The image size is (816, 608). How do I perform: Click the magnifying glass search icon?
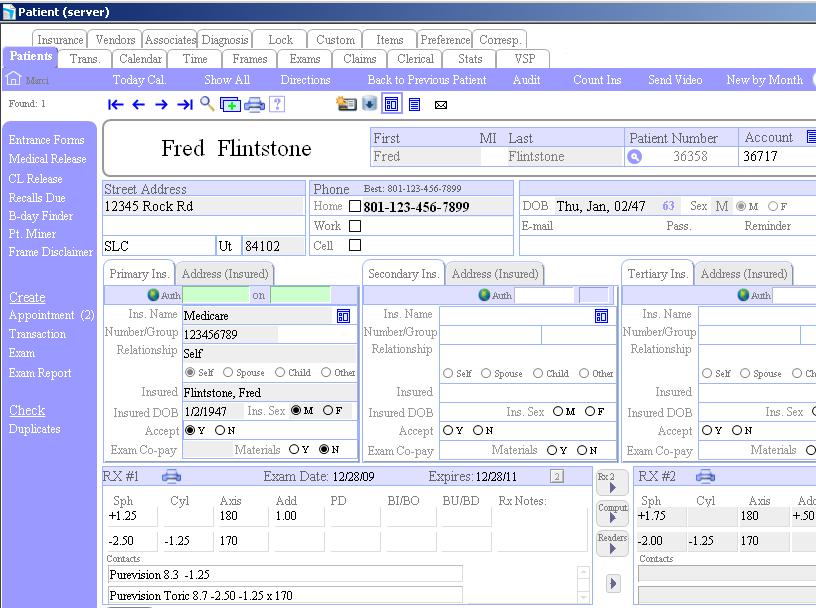point(207,103)
